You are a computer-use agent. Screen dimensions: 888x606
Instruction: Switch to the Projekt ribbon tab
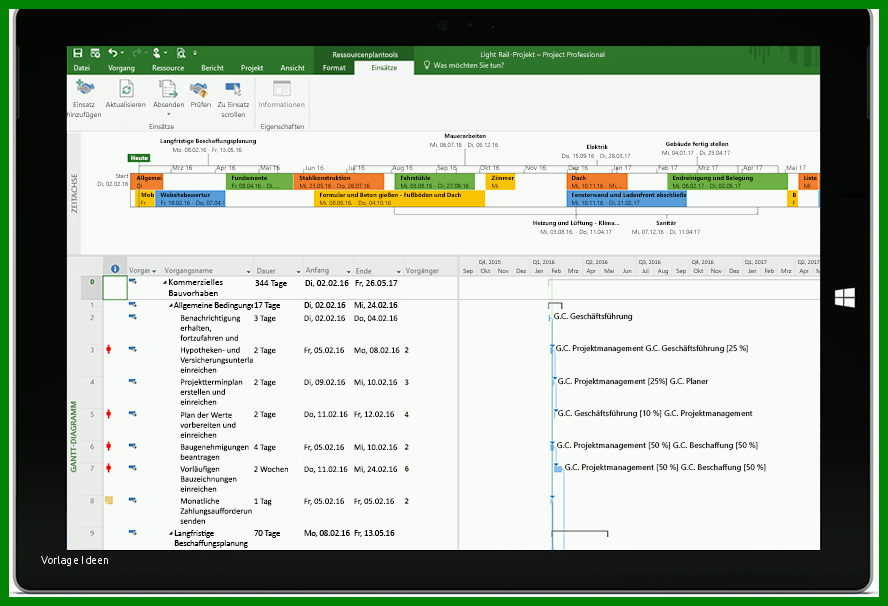tap(252, 68)
